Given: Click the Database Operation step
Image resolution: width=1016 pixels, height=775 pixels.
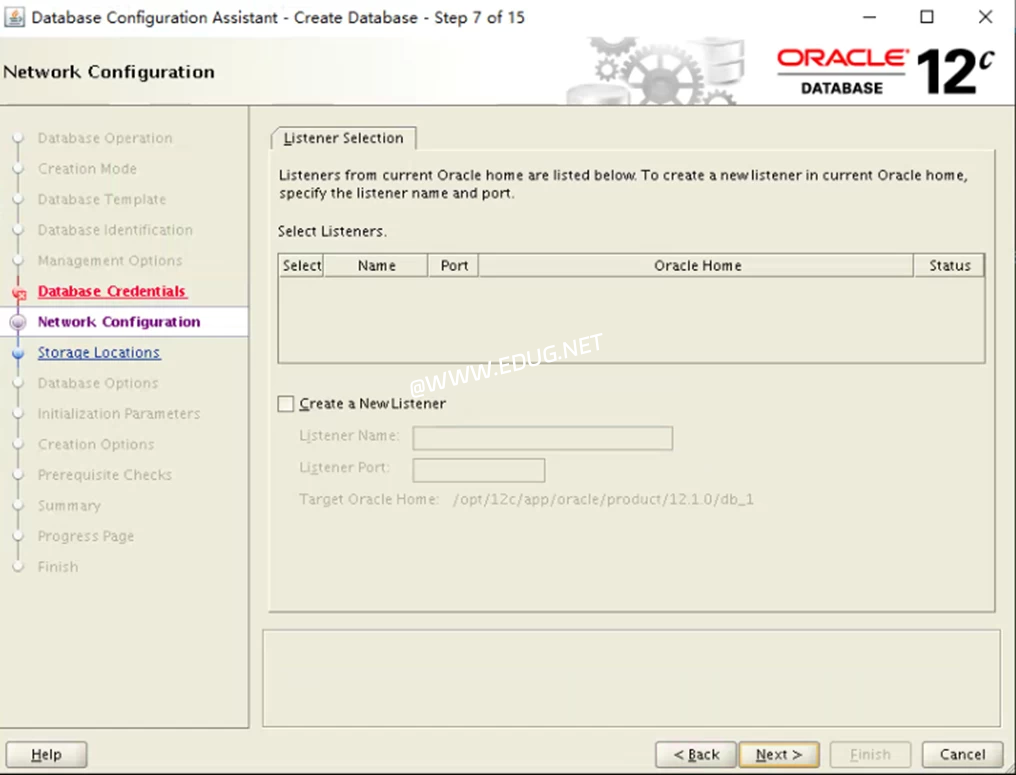Looking at the screenshot, I should point(105,138).
